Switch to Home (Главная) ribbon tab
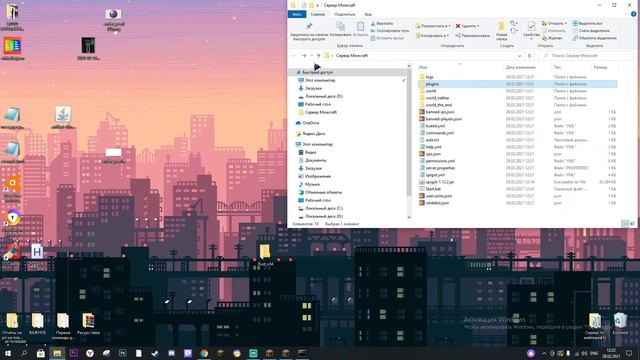Viewport: 640px width, 360px height. tap(318, 14)
